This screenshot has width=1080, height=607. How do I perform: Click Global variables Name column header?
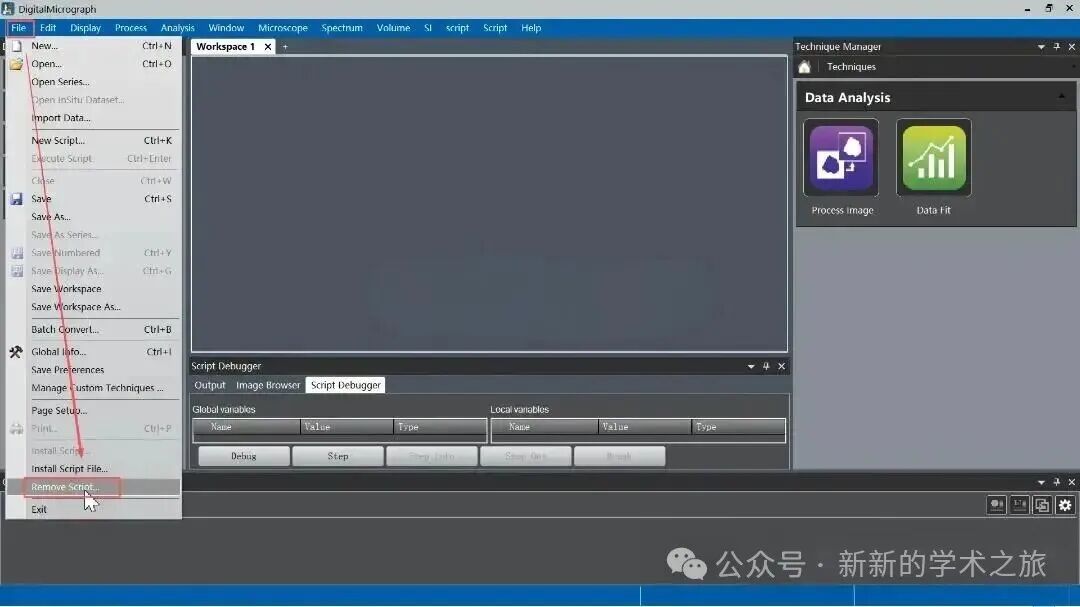[247, 427]
